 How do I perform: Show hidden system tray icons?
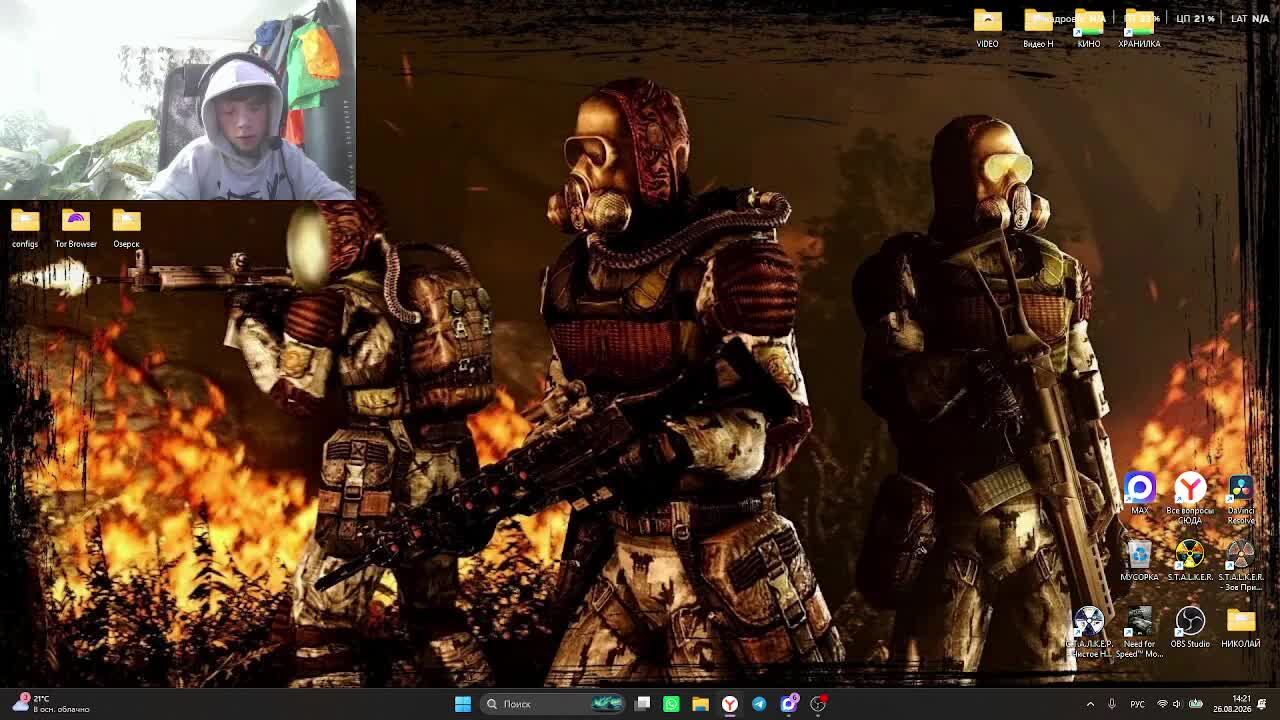[x=1090, y=704]
